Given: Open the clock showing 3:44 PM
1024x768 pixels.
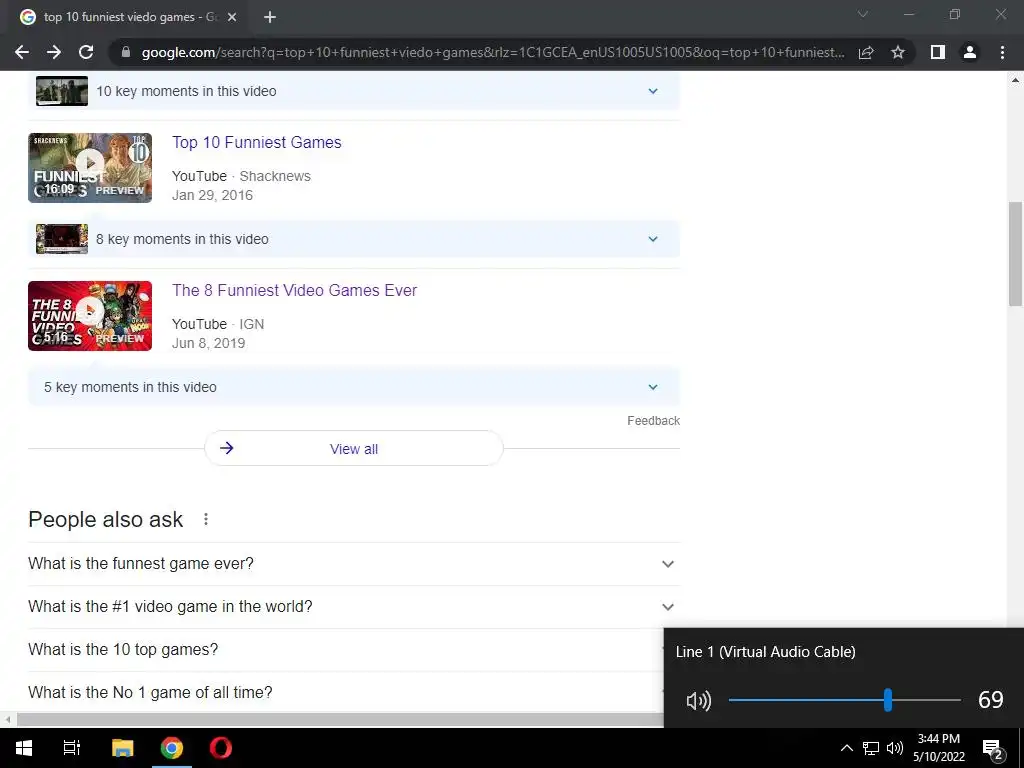Looking at the screenshot, I should tap(939, 748).
